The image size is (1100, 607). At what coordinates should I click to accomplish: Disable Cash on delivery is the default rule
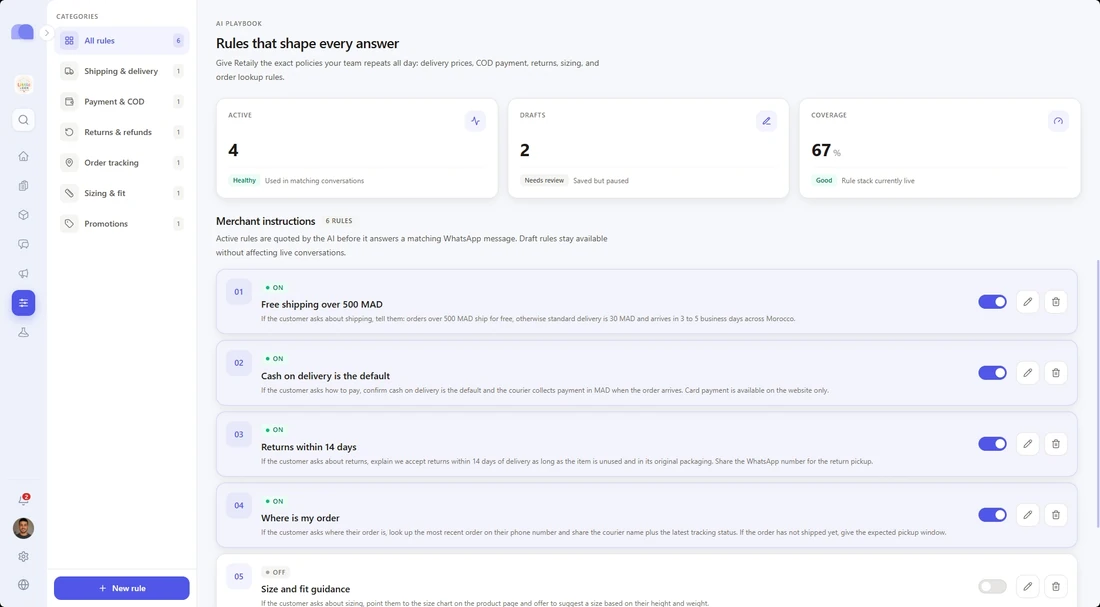click(992, 373)
